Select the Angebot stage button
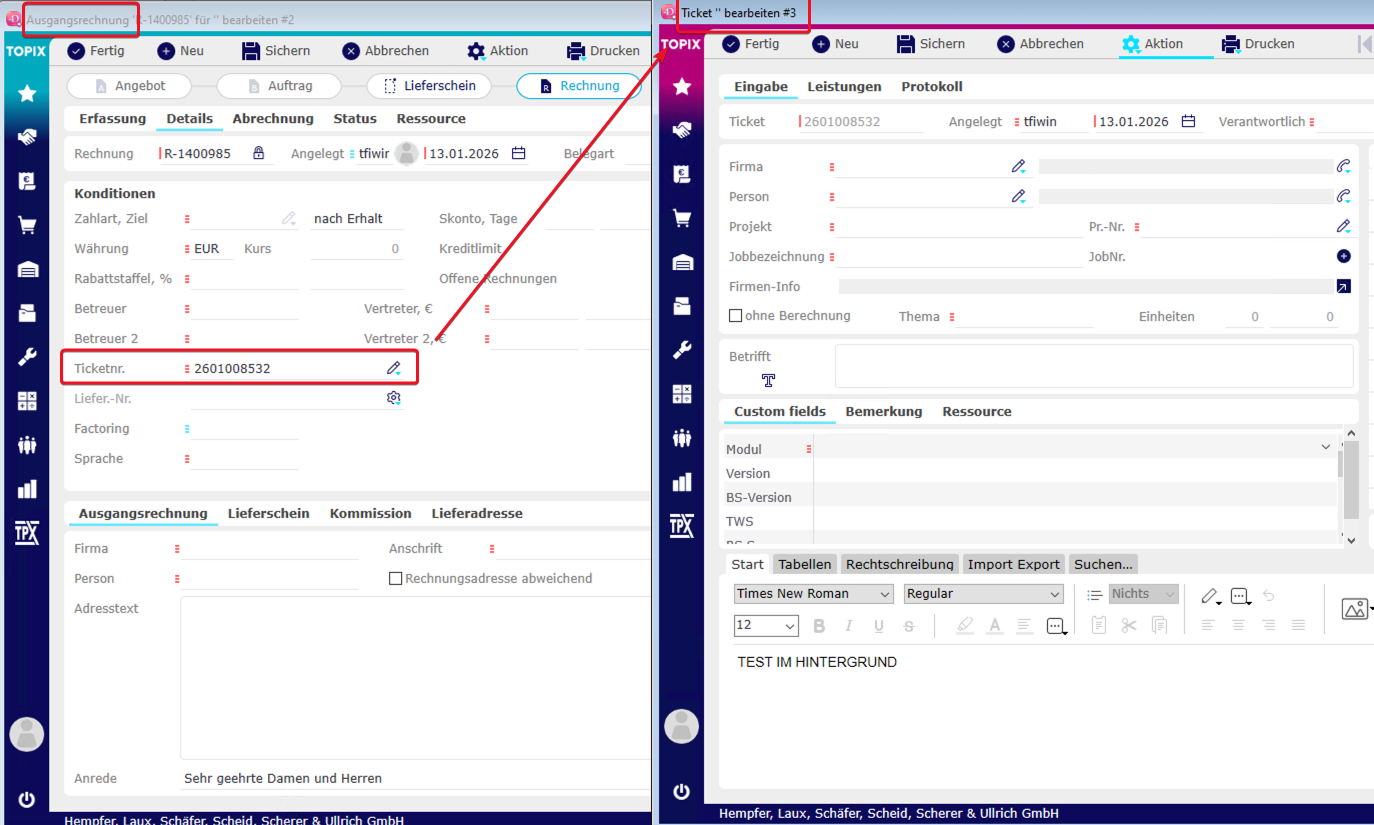 click(x=130, y=86)
